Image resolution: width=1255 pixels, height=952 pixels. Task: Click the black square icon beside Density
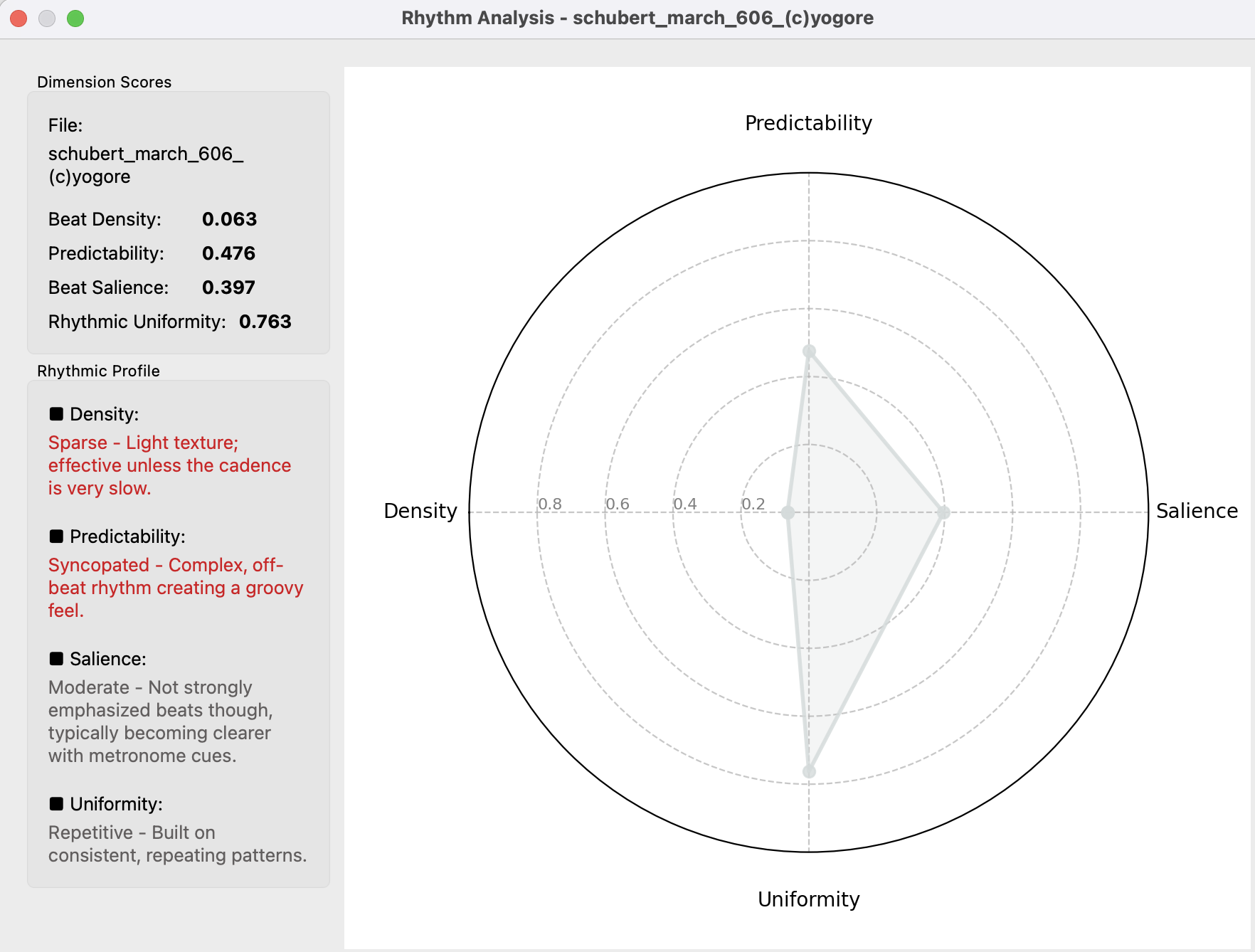click(x=56, y=414)
